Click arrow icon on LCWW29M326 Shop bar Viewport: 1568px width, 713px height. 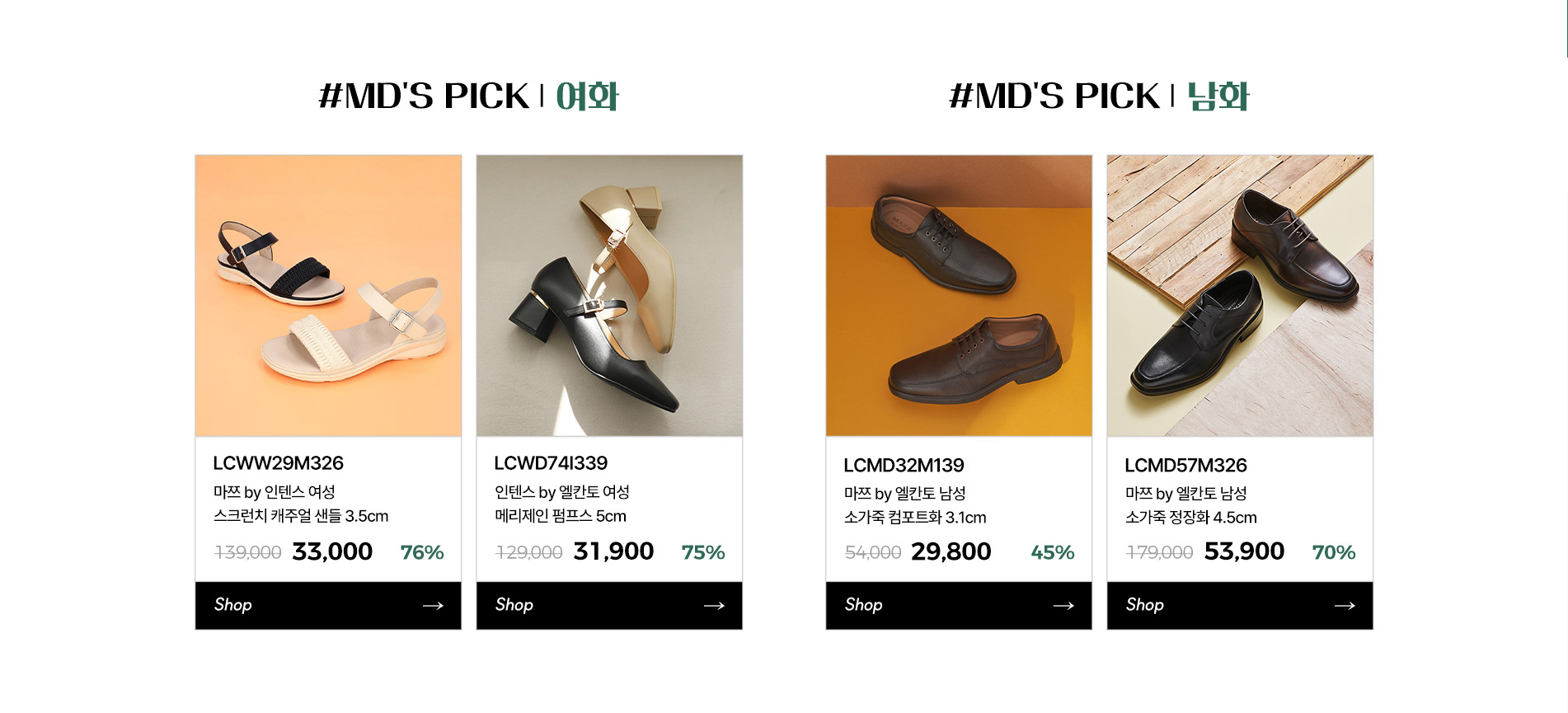click(433, 606)
